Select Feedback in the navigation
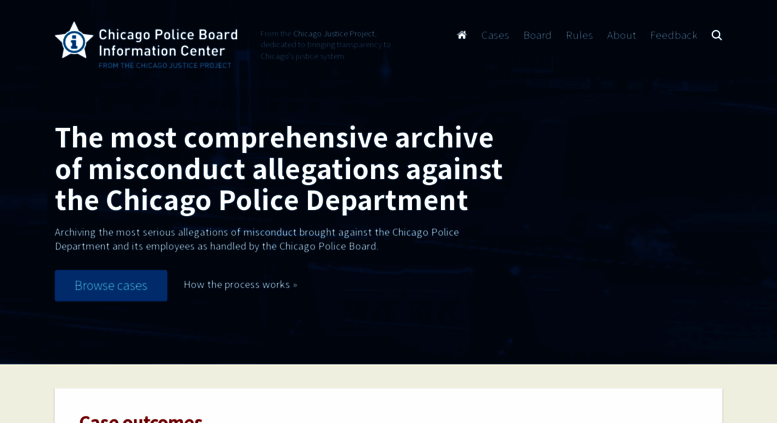 pos(673,35)
